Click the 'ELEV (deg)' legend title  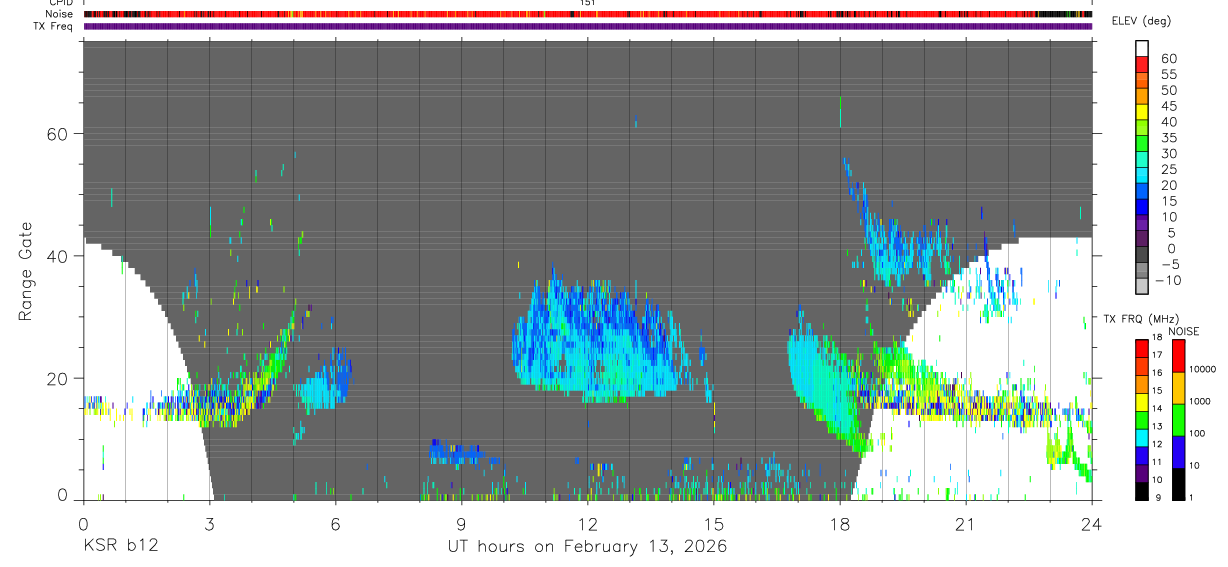pos(1141,21)
